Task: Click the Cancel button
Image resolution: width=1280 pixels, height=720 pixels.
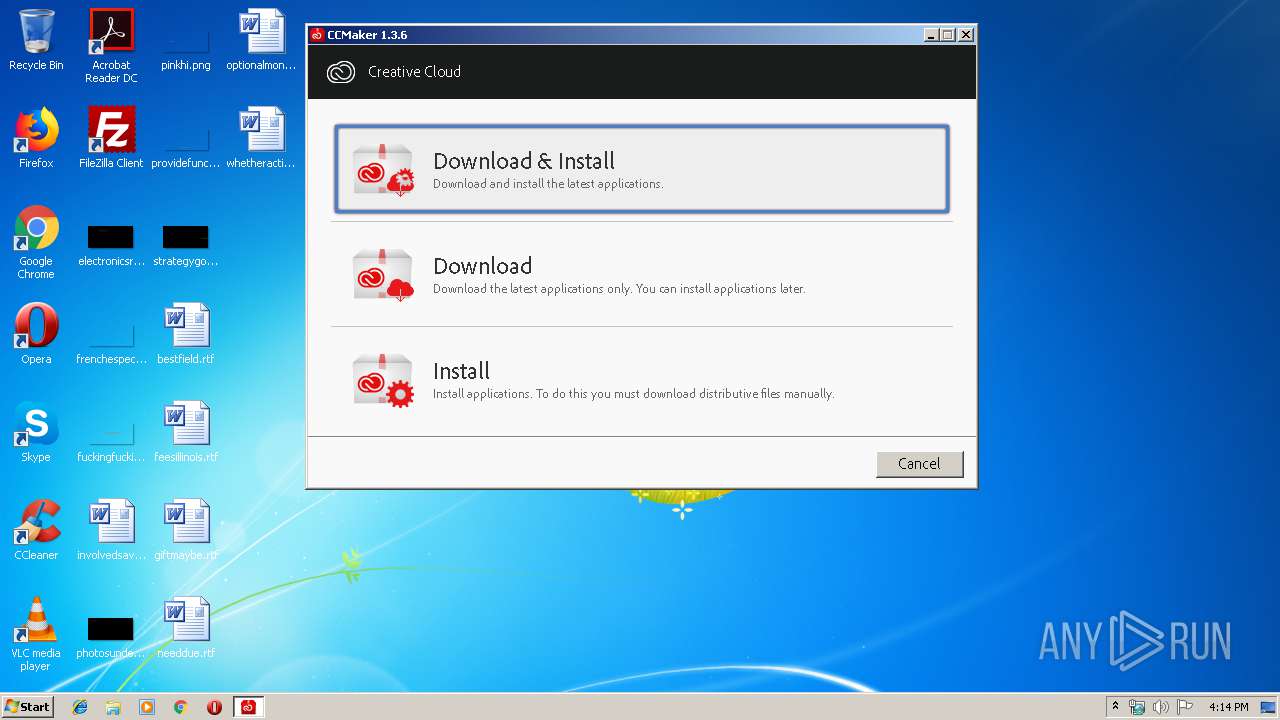Action: pyautogui.click(x=919, y=463)
